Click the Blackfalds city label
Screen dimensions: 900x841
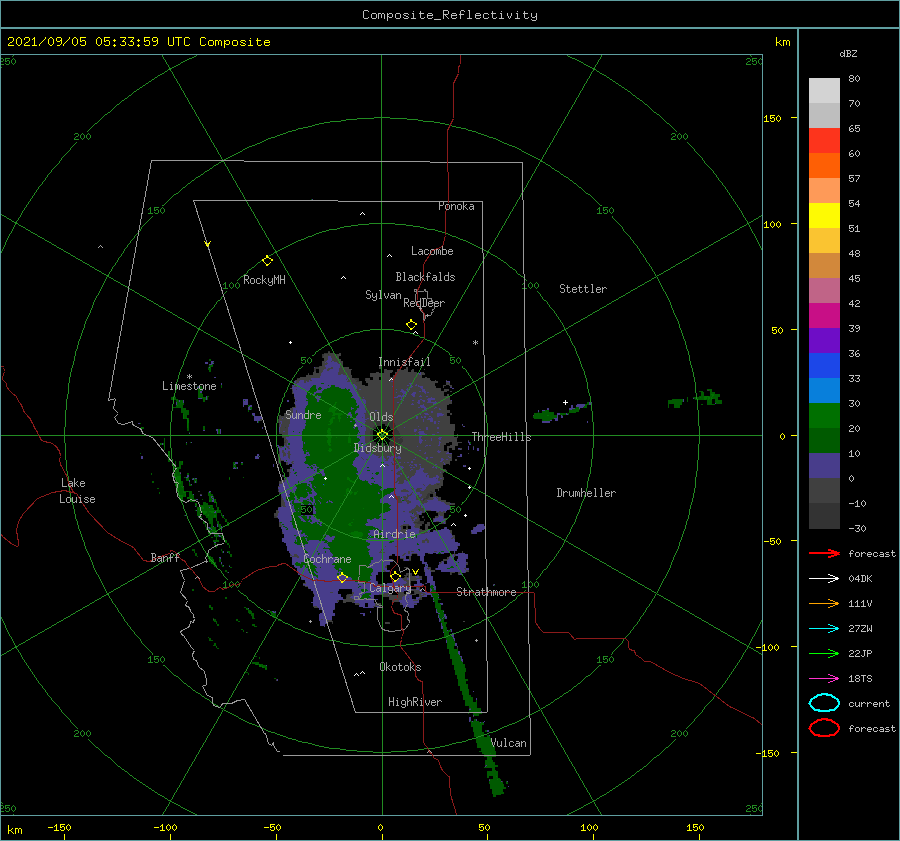pos(425,277)
